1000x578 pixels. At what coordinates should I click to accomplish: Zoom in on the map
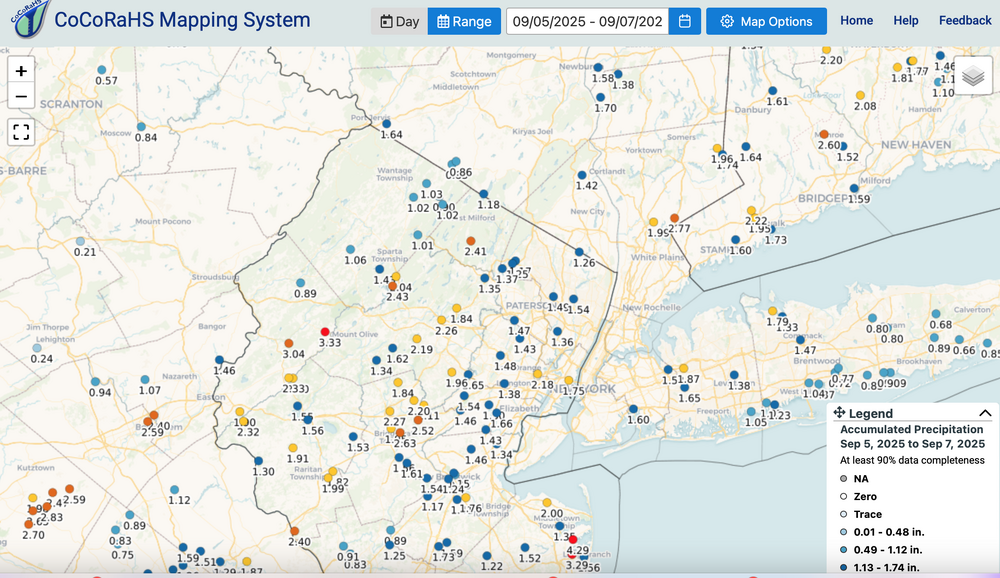coord(21,71)
